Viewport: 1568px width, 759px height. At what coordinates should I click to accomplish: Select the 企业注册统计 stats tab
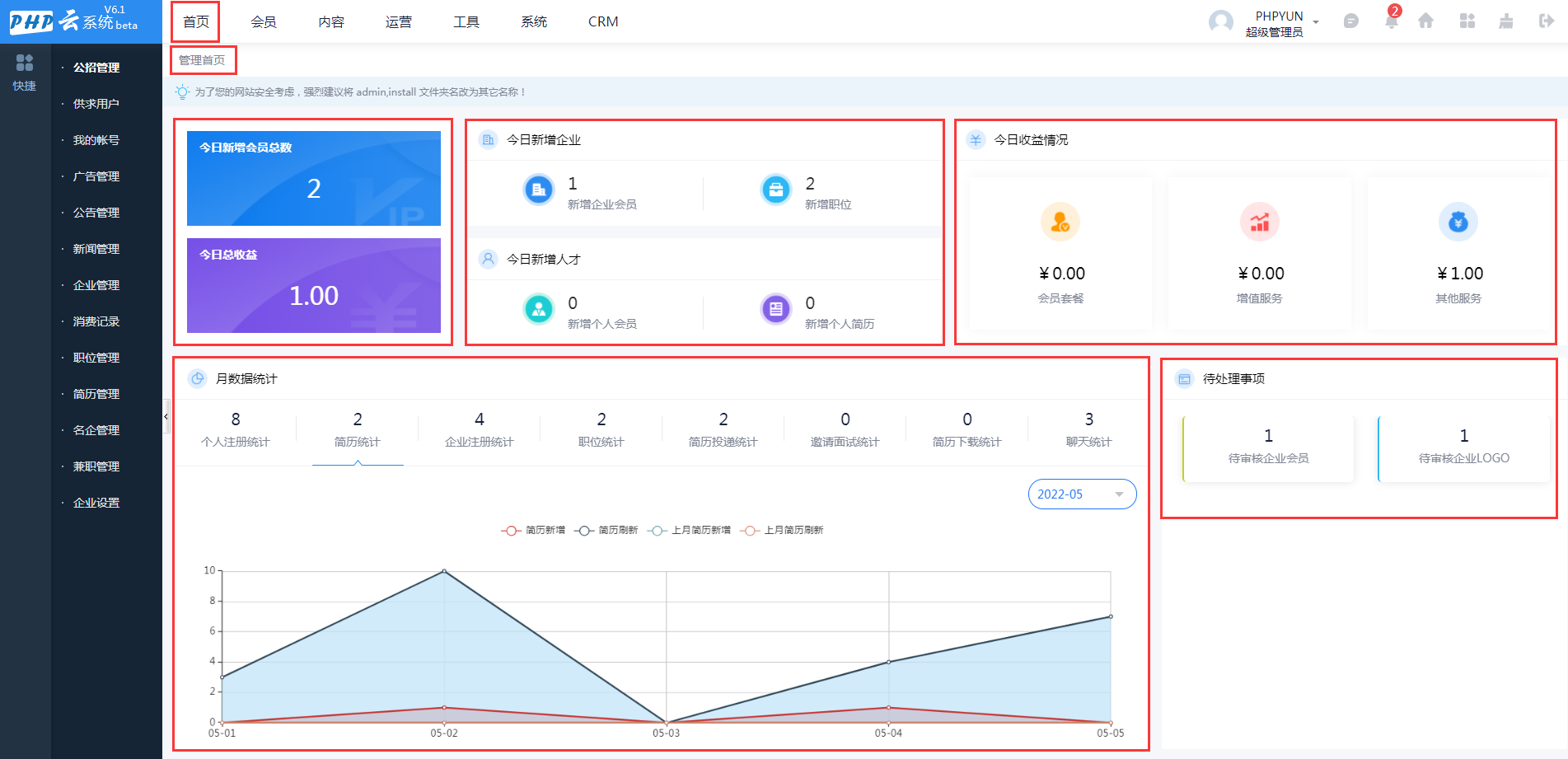[x=480, y=430]
